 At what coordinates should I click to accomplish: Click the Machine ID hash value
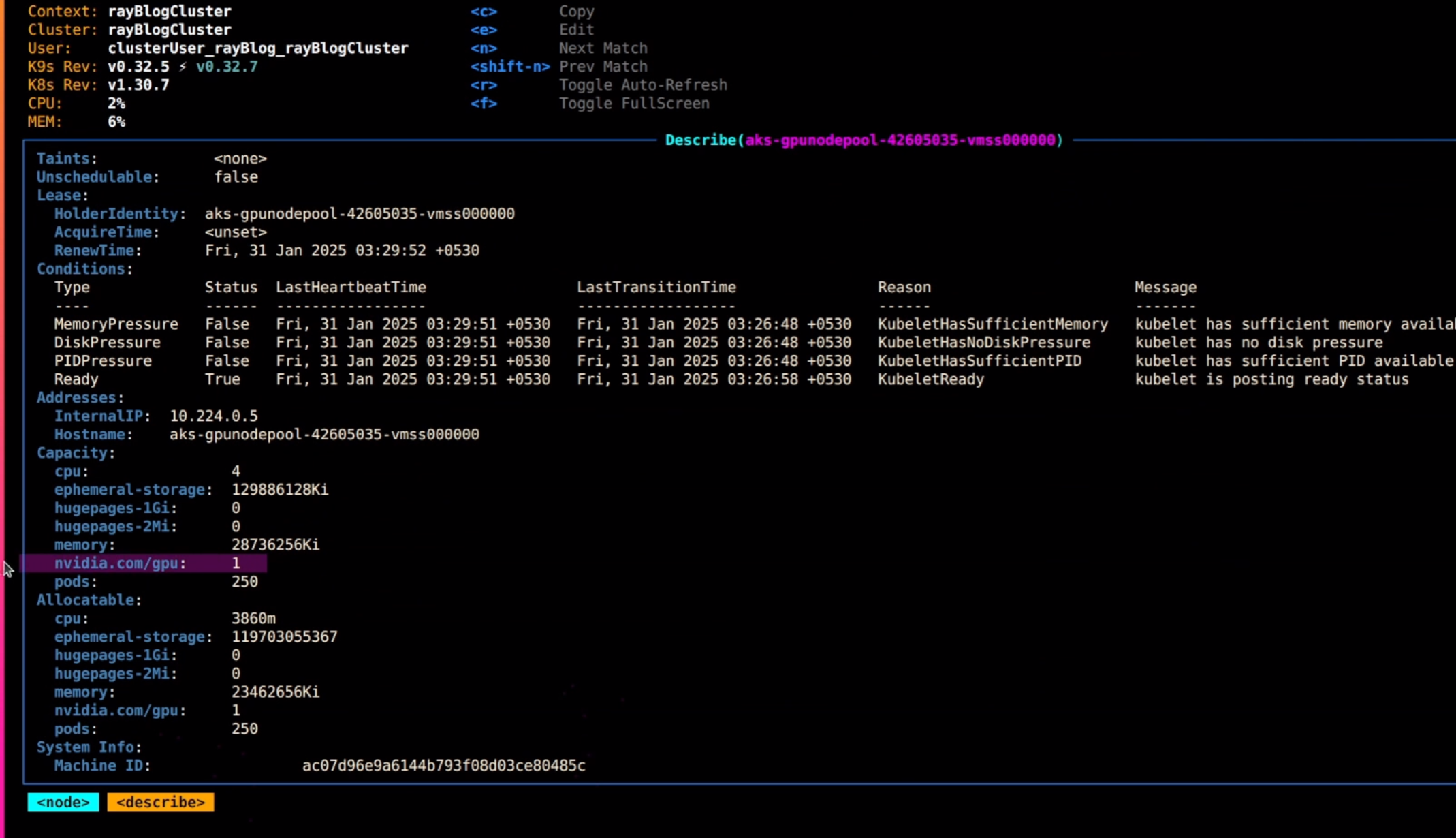coord(443,766)
